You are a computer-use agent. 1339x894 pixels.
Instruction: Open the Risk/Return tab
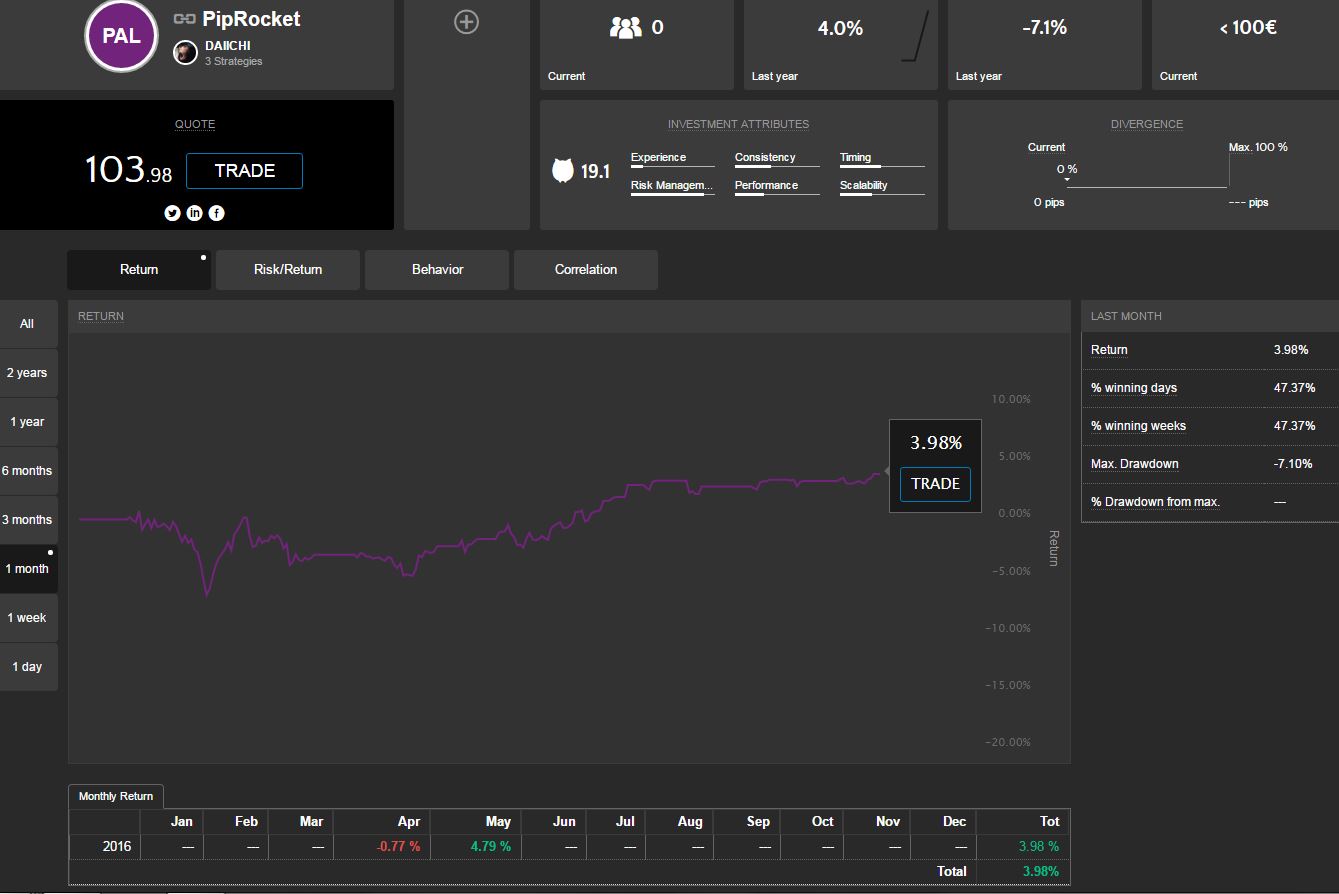click(x=288, y=270)
